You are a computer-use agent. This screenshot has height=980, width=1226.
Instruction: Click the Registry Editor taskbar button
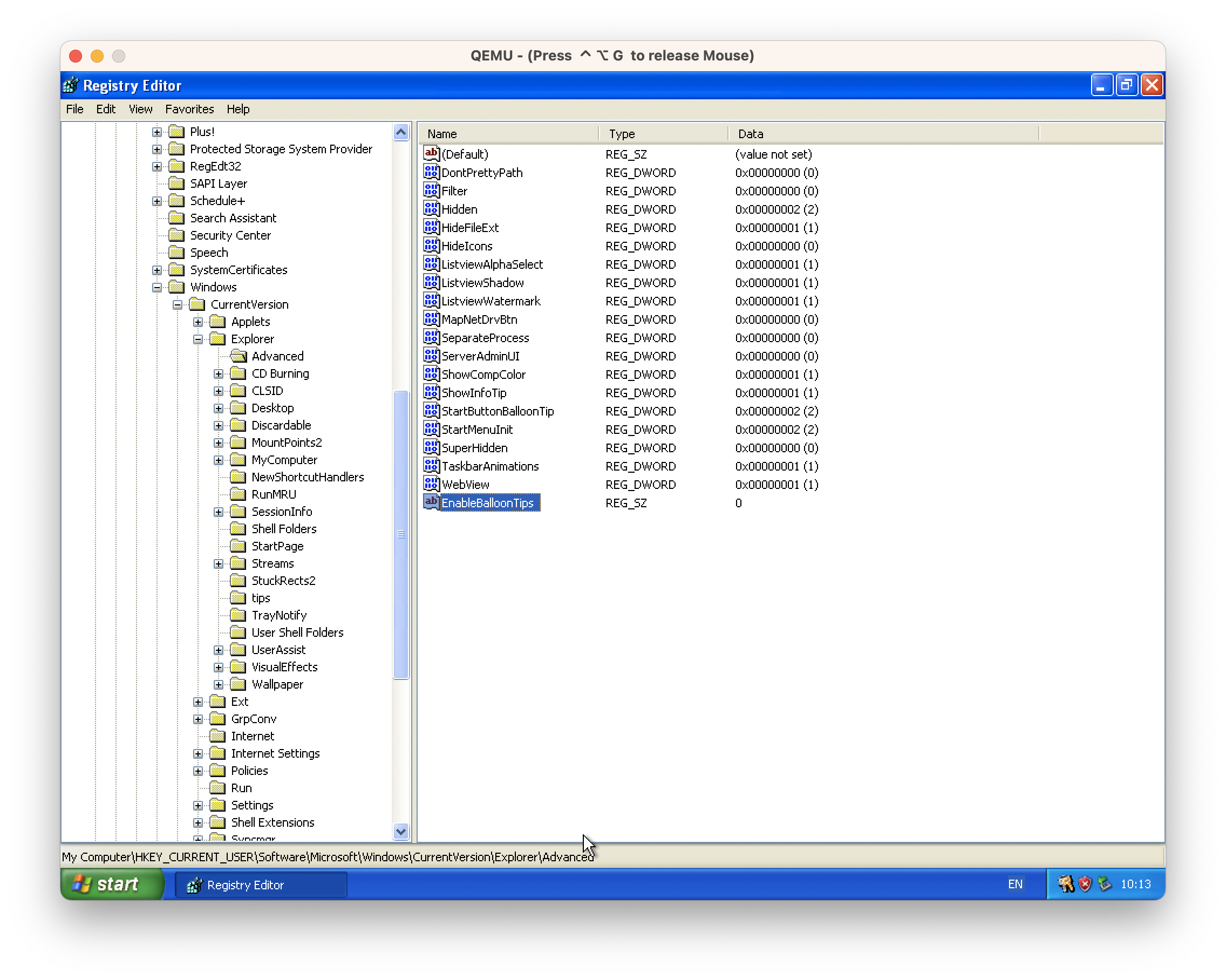pyautogui.click(x=261, y=884)
